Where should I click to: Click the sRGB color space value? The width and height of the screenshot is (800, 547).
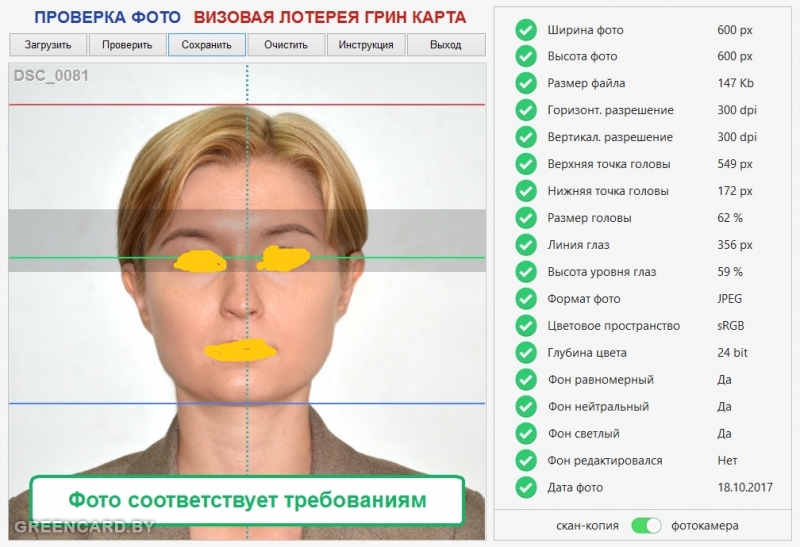click(x=731, y=326)
